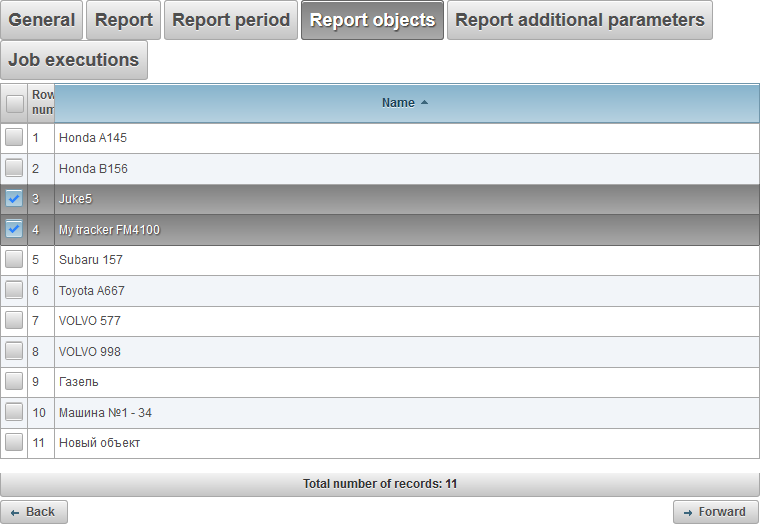
Task: Click the Forward button
Action: coord(715,512)
